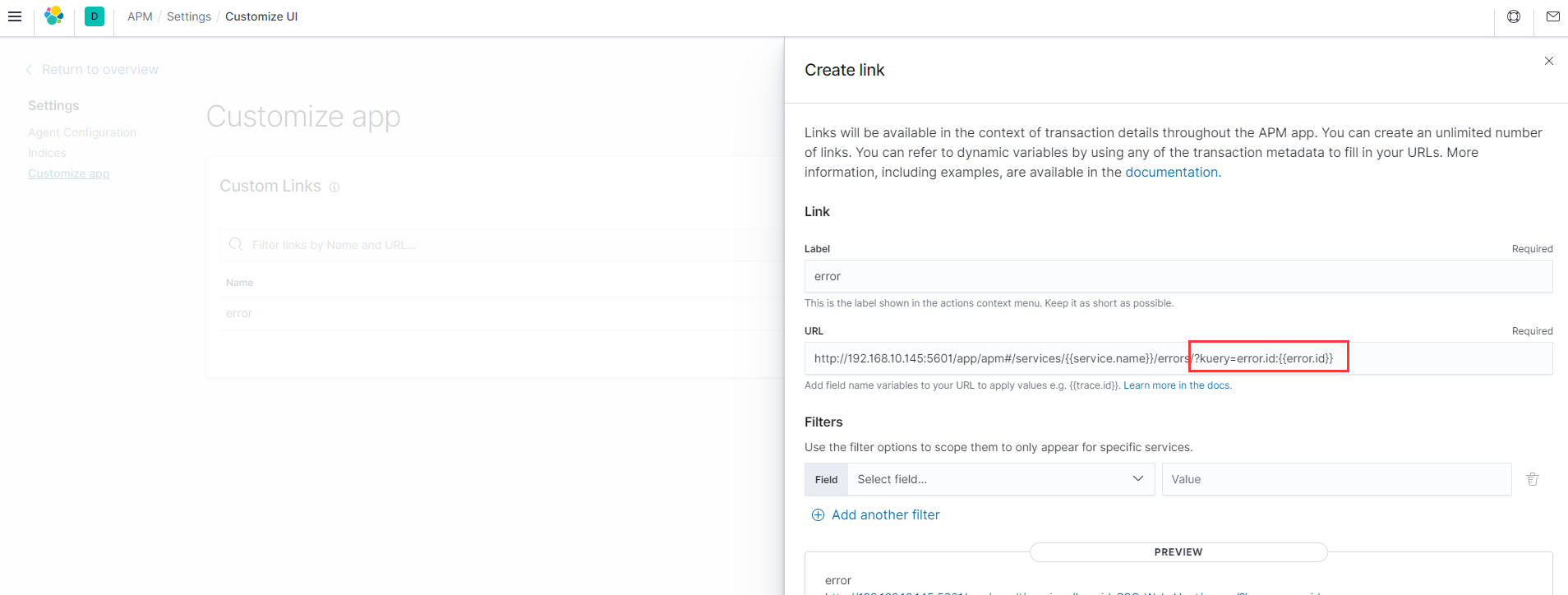The width and height of the screenshot is (1568, 595).
Task: Open the green D space avatar
Action: (x=95, y=16)
